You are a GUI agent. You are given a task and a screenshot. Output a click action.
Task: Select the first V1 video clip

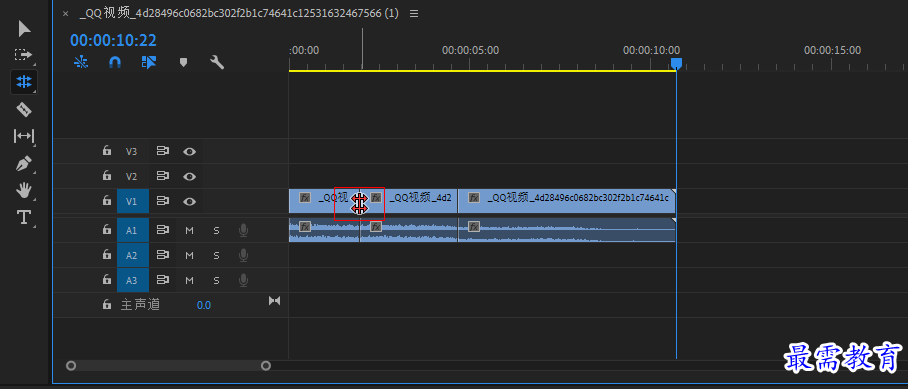click(324, 201)
